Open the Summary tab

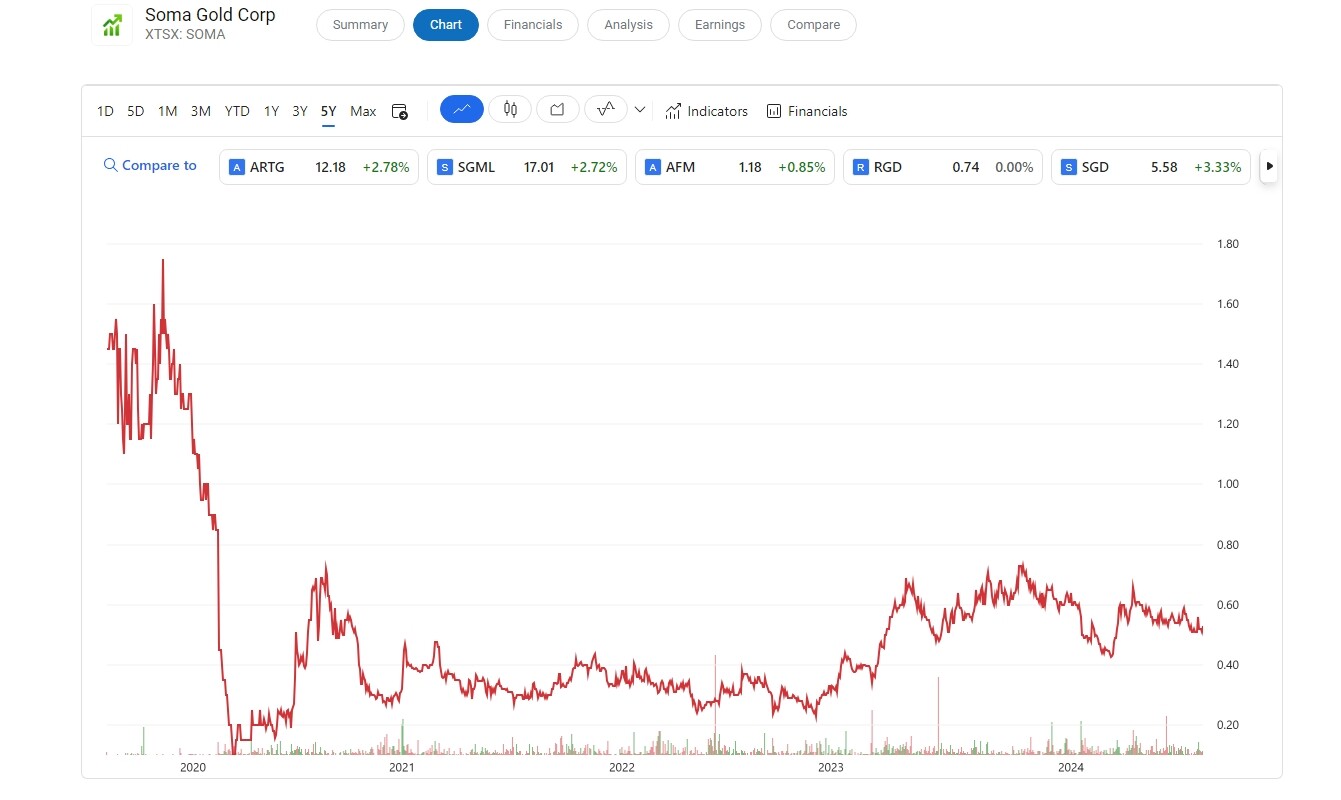[x=360, y=25]
